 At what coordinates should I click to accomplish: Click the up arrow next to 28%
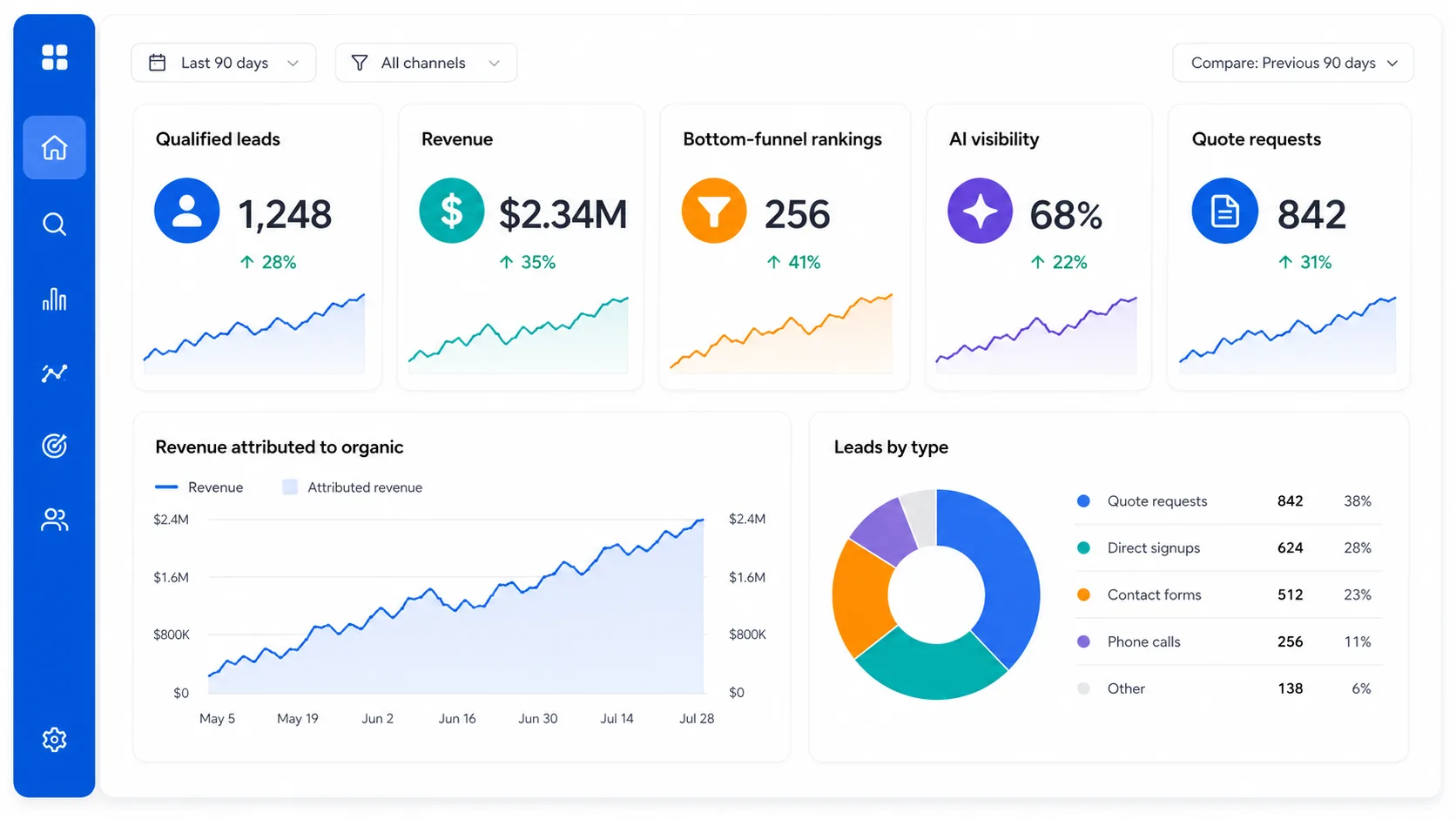246,262
